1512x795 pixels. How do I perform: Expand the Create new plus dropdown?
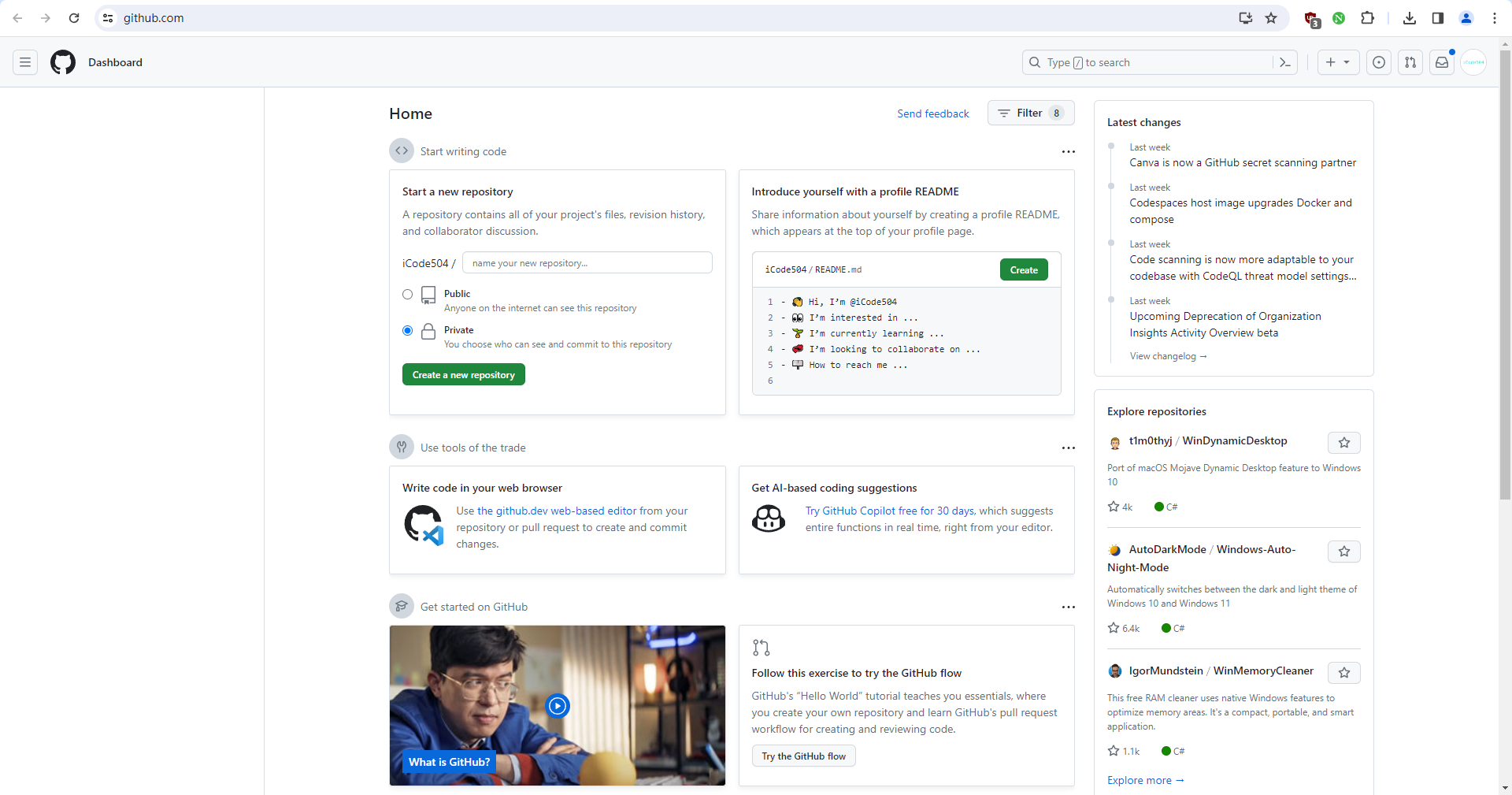click(1338, 62)
